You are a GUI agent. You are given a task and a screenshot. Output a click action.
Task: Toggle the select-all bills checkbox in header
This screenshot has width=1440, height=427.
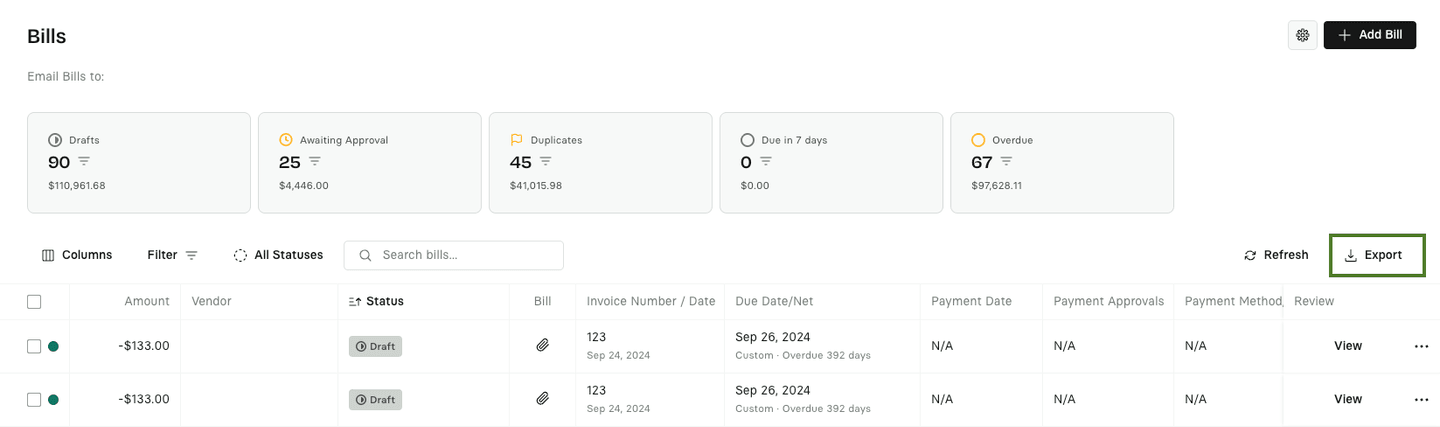[34, 301]
